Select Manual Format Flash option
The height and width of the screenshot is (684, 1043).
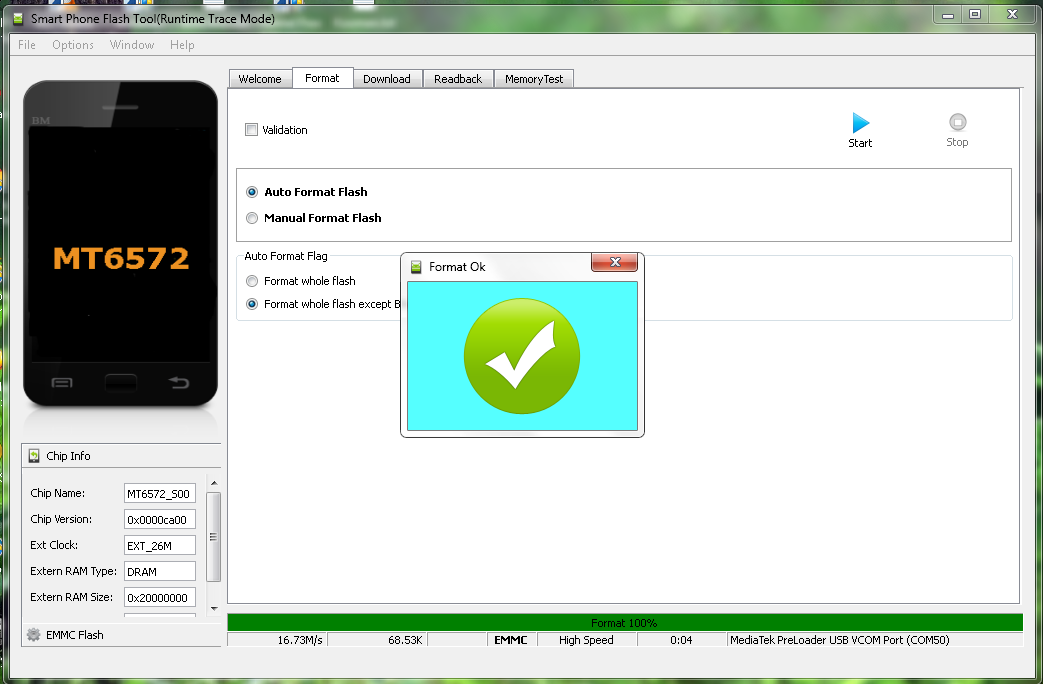[252, 218]
